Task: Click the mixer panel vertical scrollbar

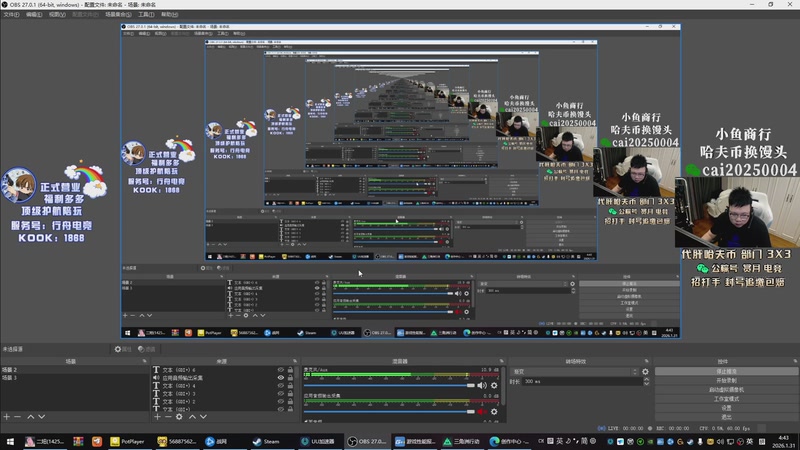Action: (x=504, y=388)
